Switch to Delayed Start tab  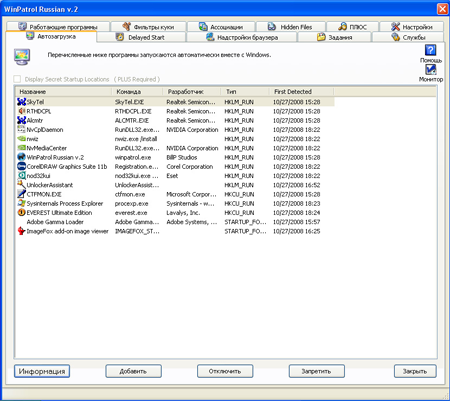pos(141,37)
